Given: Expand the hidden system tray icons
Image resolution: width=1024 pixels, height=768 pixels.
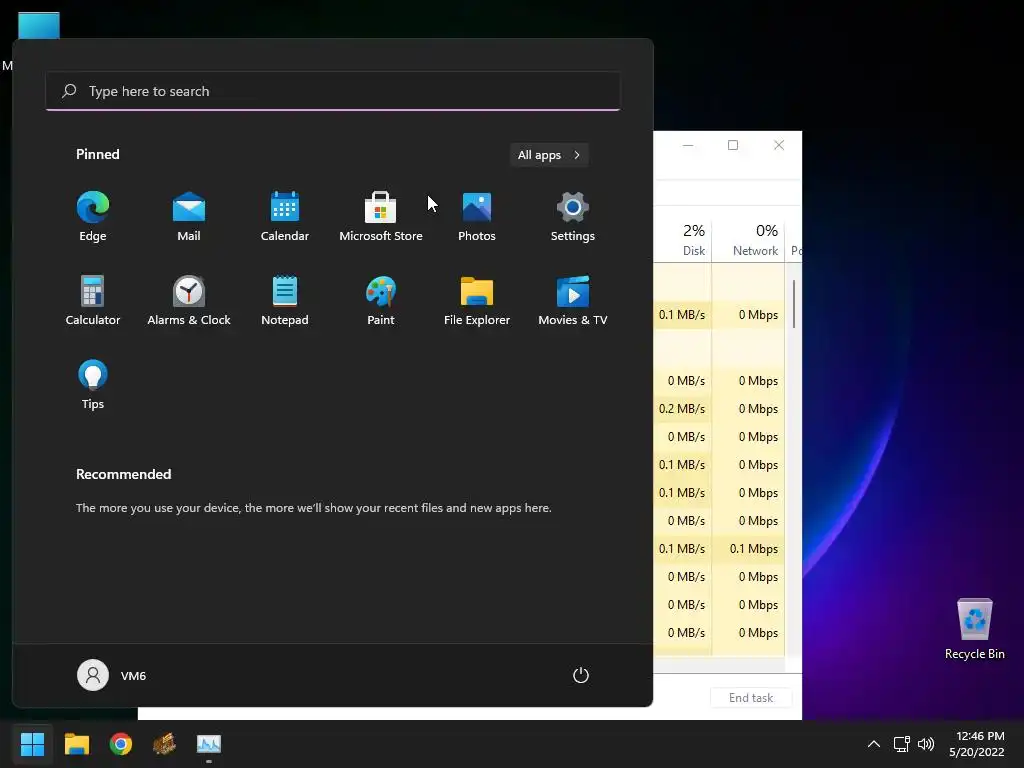Looking at the screenshot, I should click(874, 744).
